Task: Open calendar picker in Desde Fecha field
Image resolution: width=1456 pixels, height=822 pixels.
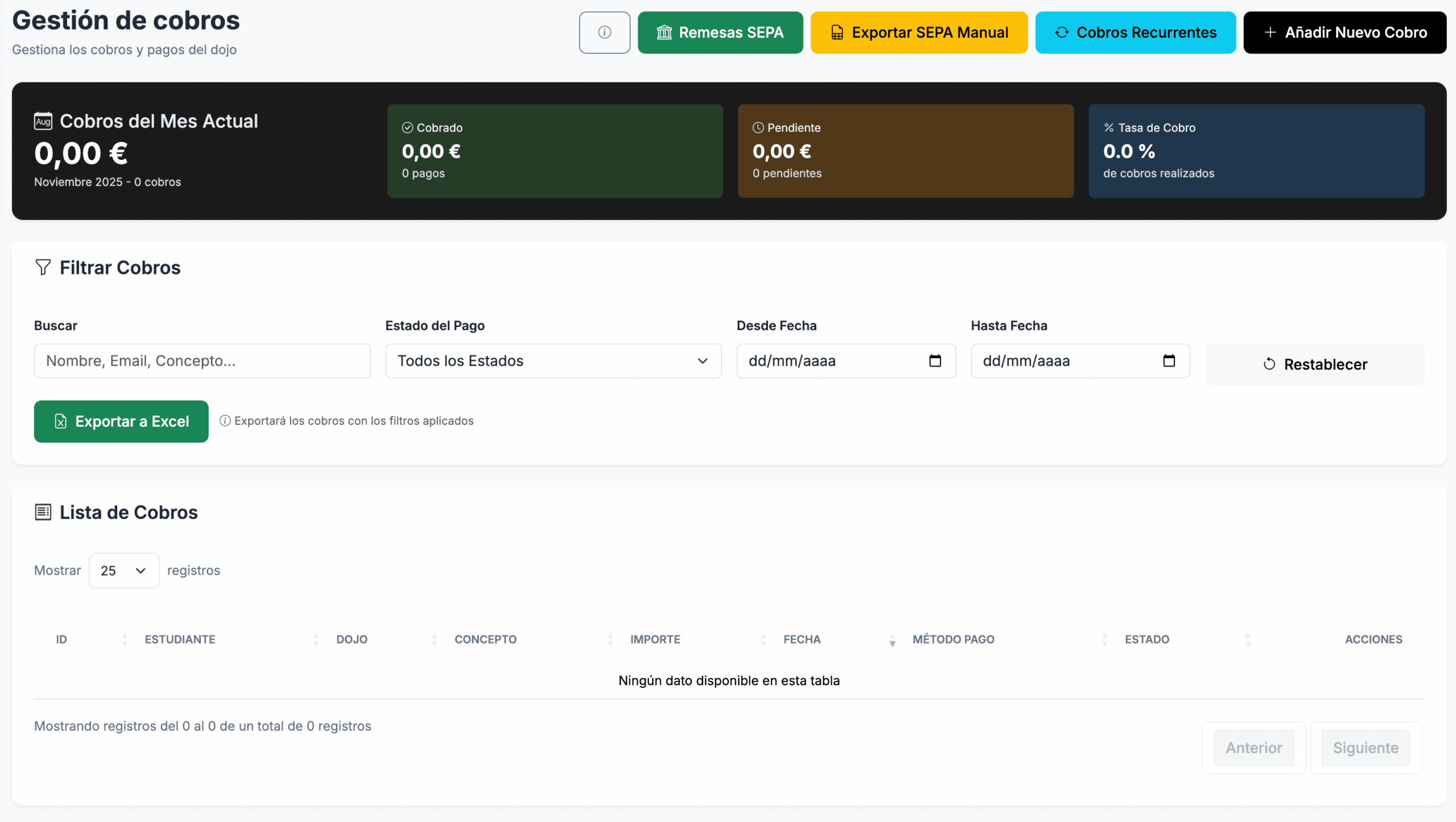Action: coord(935,360)
